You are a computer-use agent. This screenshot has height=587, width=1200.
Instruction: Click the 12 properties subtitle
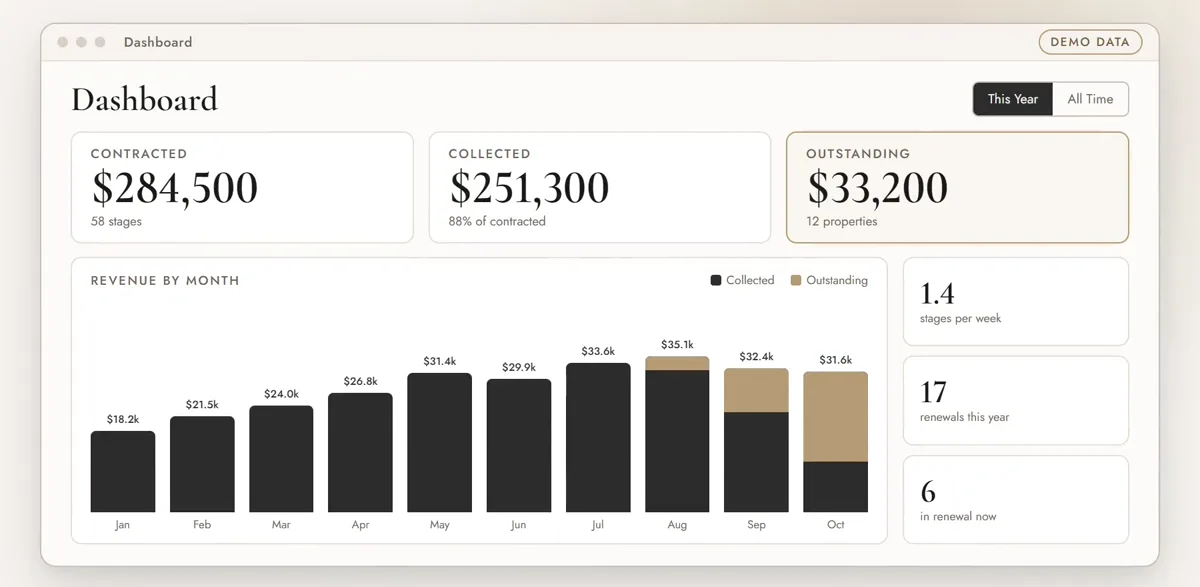click(842, 222)
